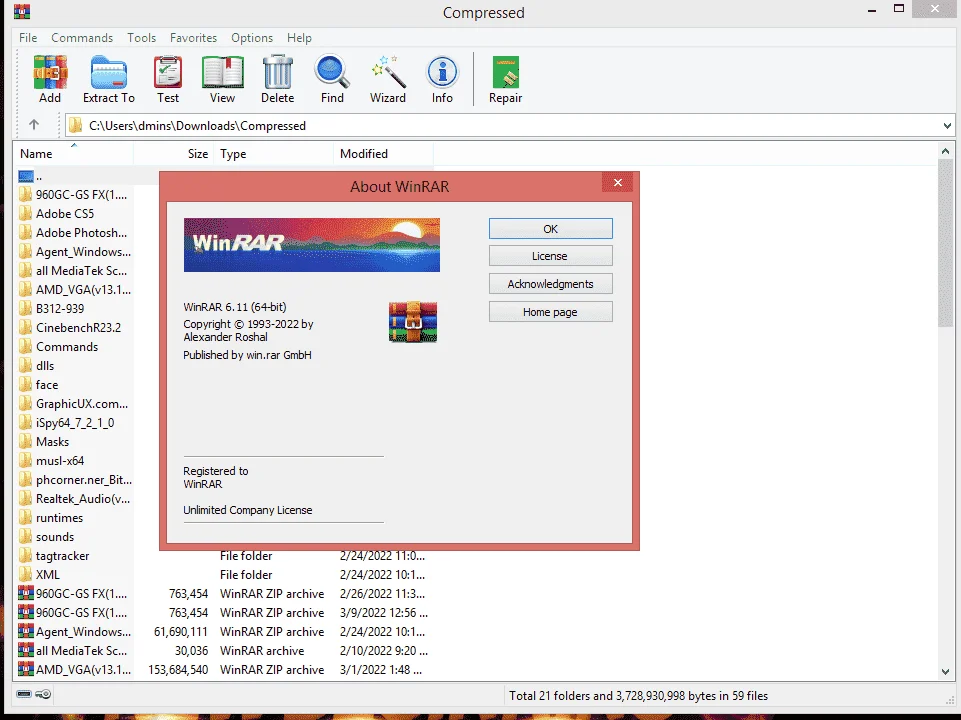Click the status bar total files text
Image resolution: width=961 pixels, height=720 pixels.
638,695
